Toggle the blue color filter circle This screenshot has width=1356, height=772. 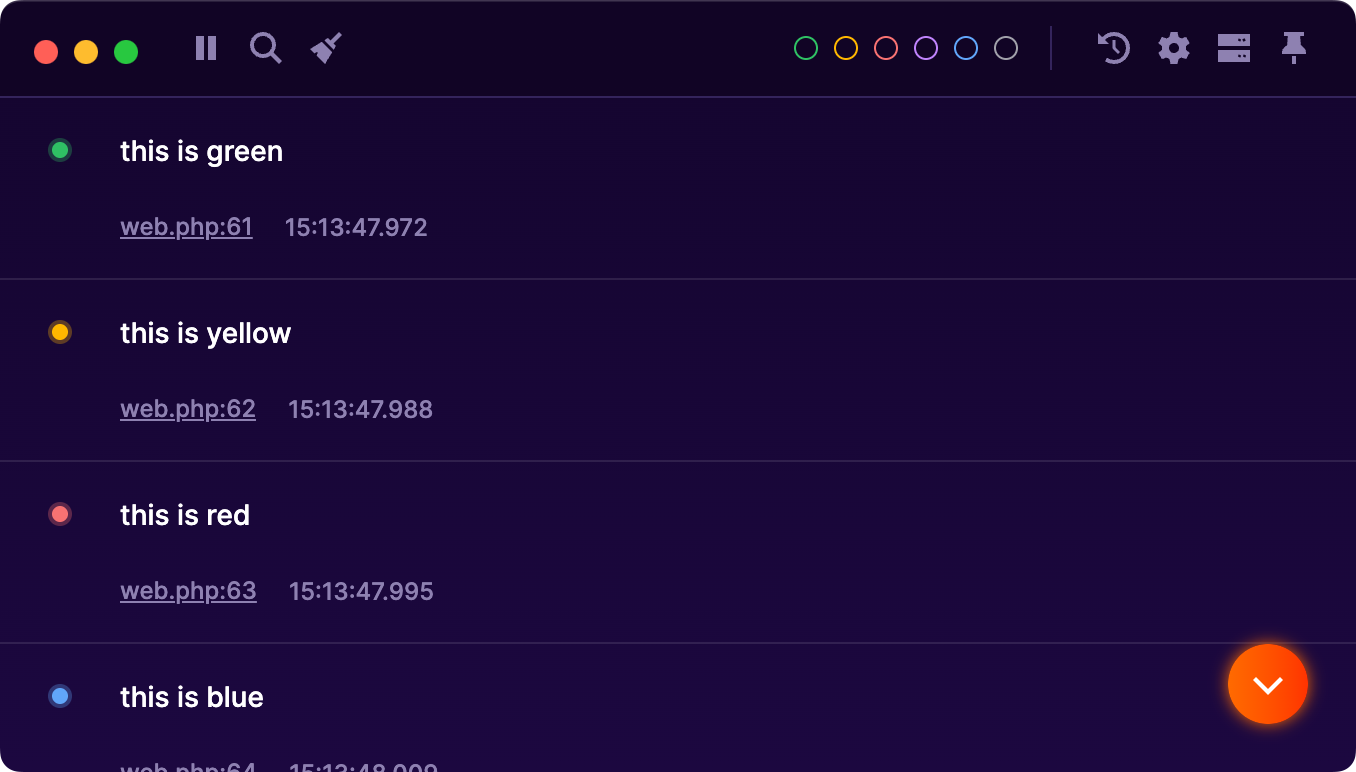pyautogui.click(x=965, y=47)
